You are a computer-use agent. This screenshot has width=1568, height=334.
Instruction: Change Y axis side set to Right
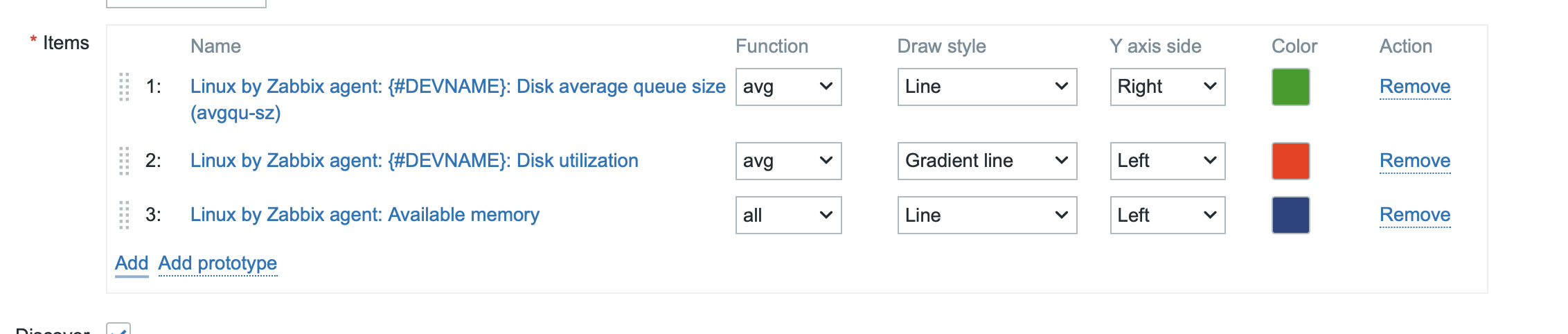tap(1167, 87)
